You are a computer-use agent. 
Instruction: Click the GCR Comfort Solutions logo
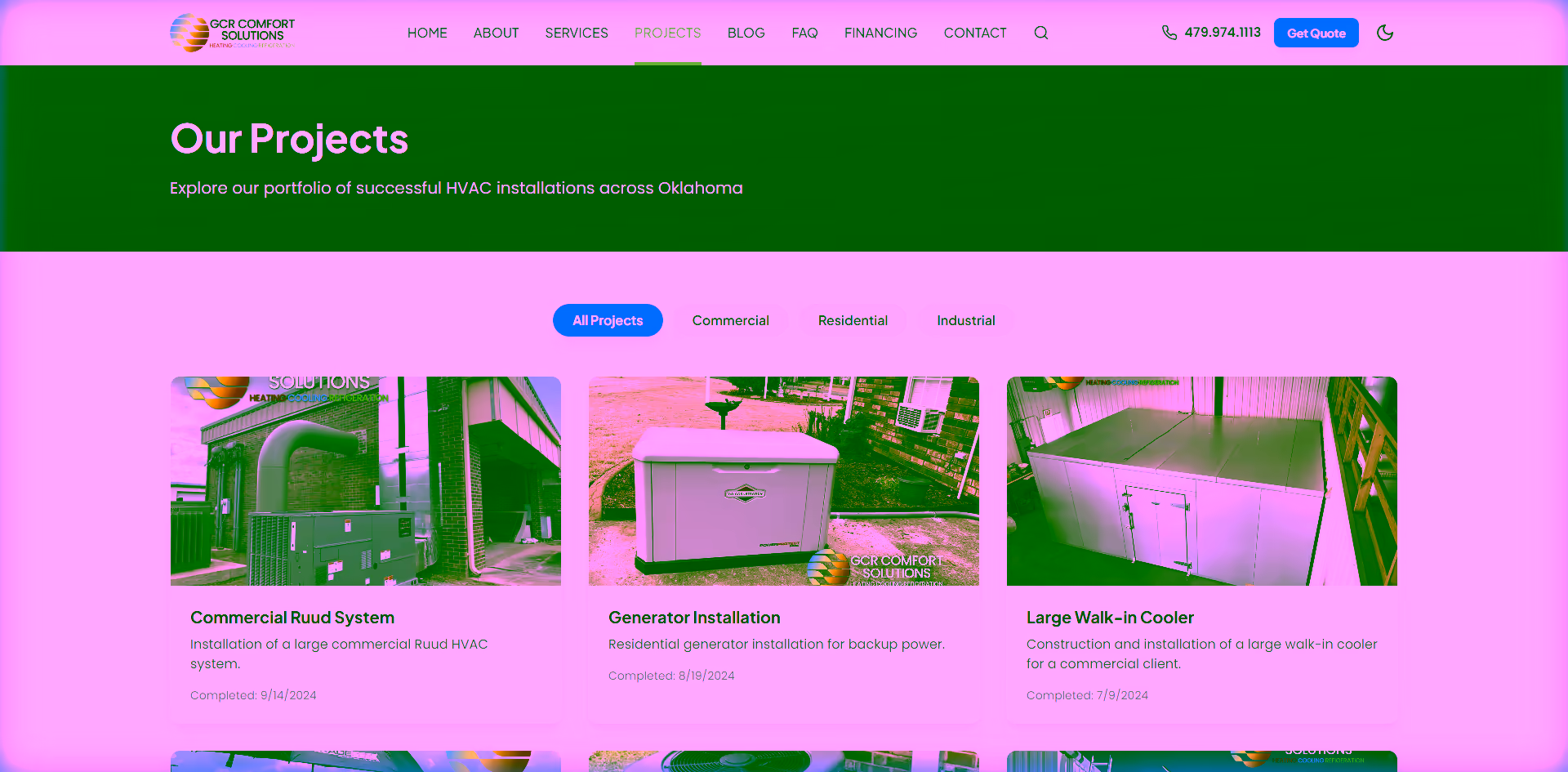click(x=233, y=33)
